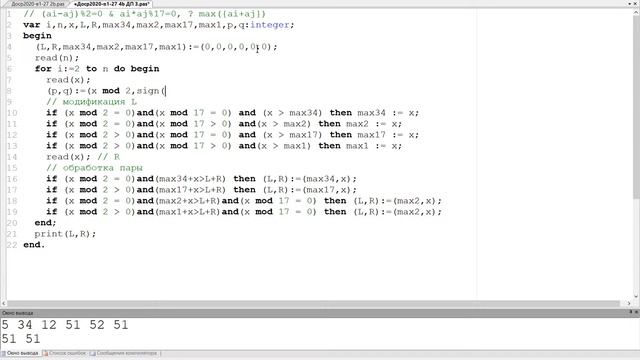The width and height of the screenshot is (640, 360).
Task: Select the Доср2020-в1-27 4b ДП 3.pas tab
Action: (111, 4)
